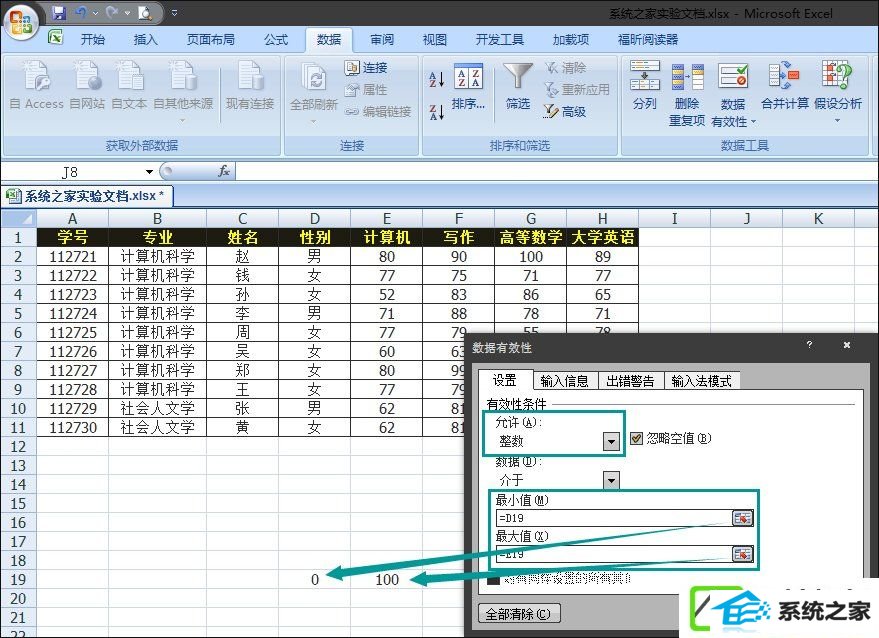Select the 社会人文学 cell in row 10
Screen dimensions: 879x638
[158, 408]
